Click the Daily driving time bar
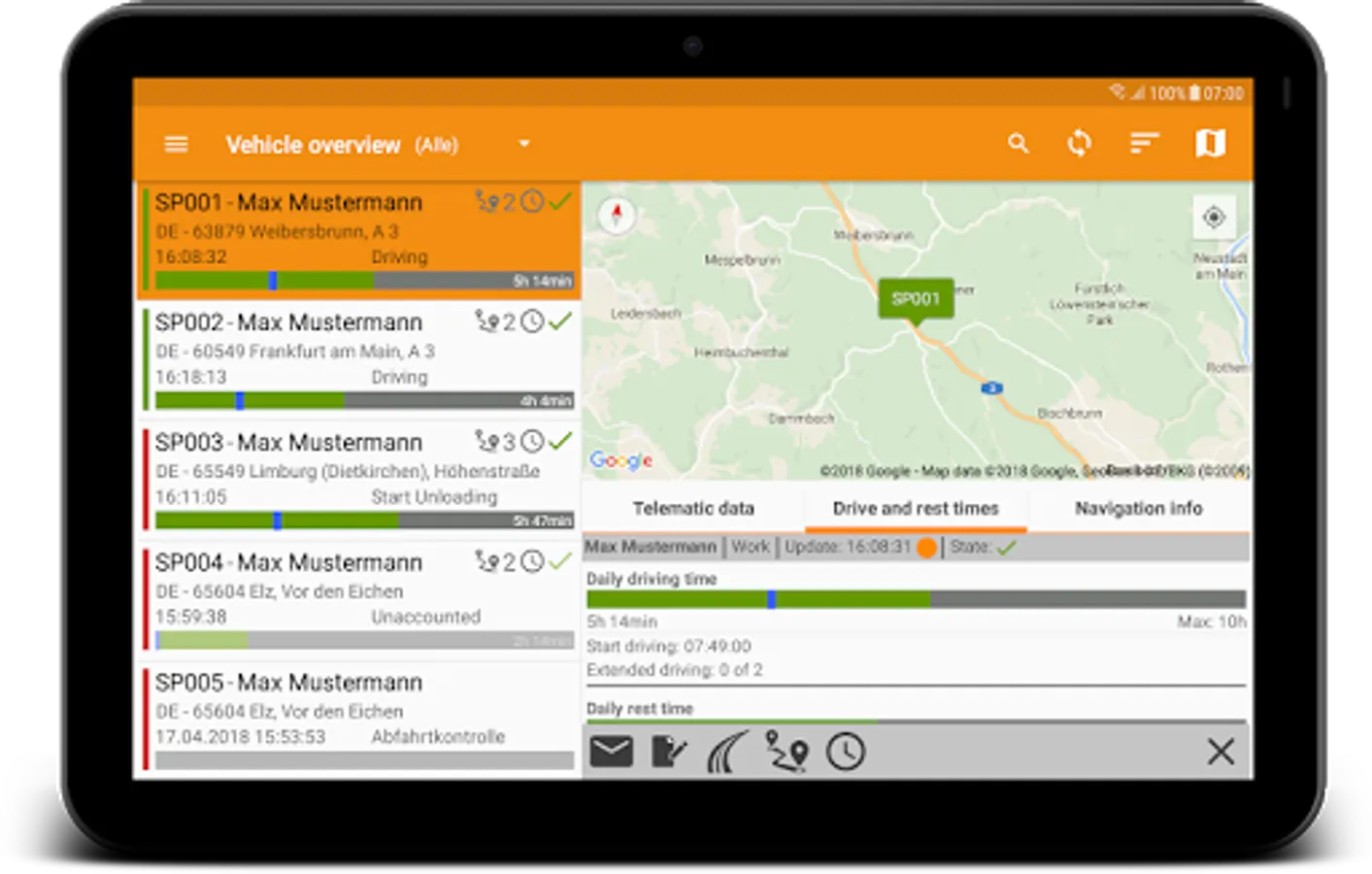Image resolution: width=1372 pixels, height=874 pixels. [x=916, y=599]
